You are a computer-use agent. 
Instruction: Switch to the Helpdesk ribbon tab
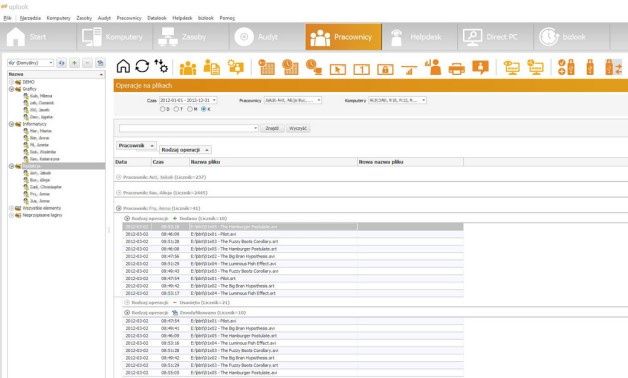click(x=419, y=37)
